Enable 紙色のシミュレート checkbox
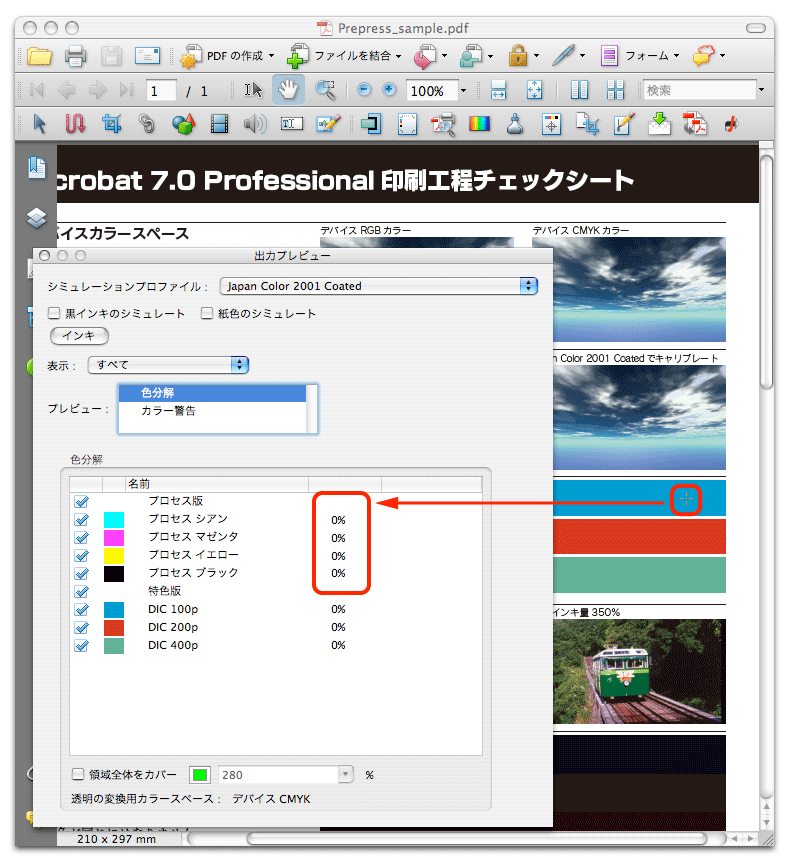This screenshot has width=793, height=866. pos(207,313)
